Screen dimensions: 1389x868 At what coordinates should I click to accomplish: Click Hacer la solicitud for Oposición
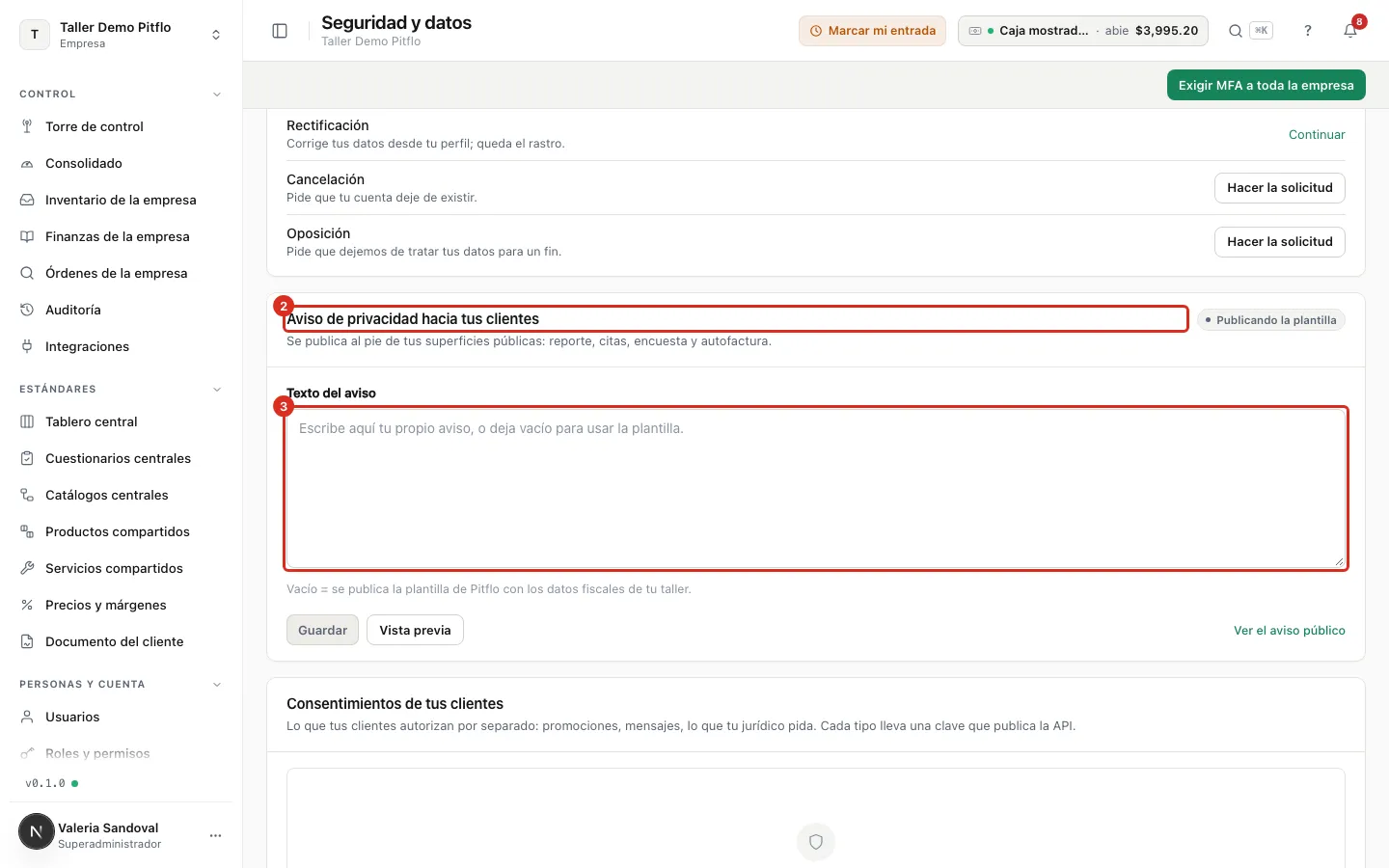pos(1279,242)
